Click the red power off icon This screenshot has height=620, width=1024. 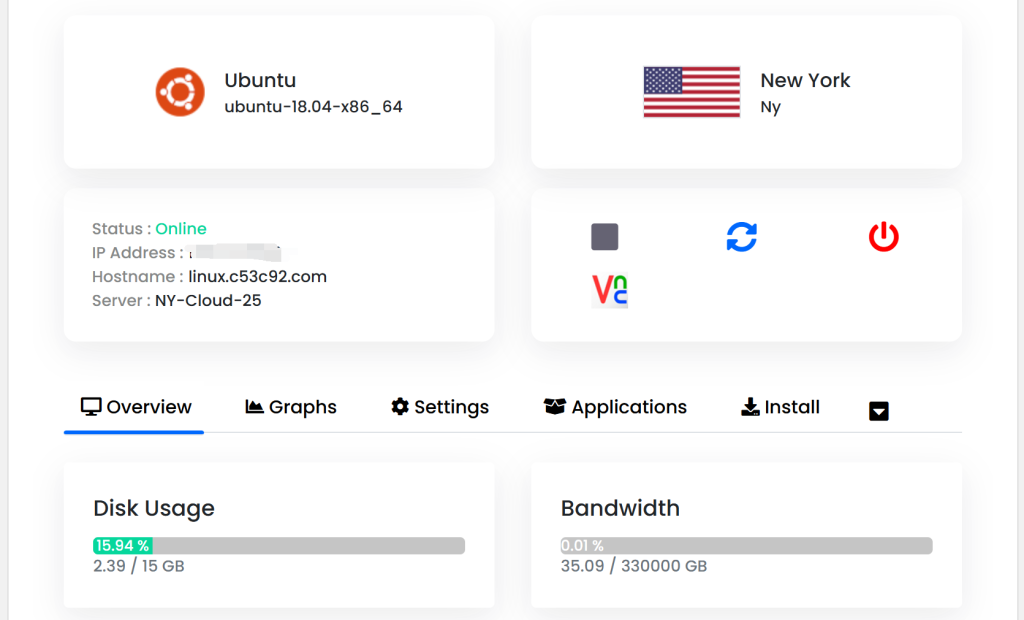click(x=883, y=237)
